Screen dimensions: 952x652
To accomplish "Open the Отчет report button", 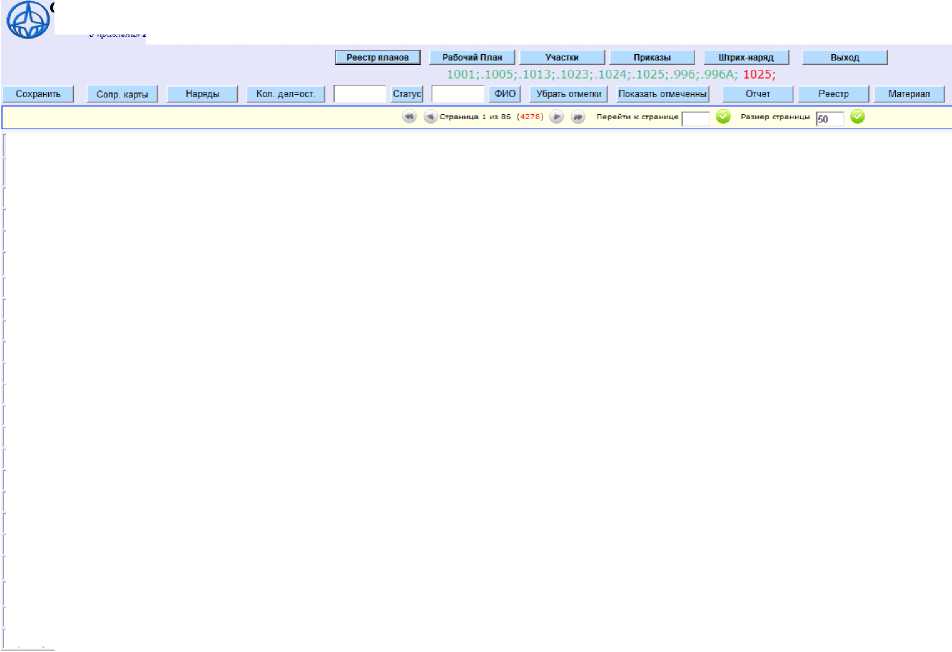I will pyautogui.click(x=758, y=94).
